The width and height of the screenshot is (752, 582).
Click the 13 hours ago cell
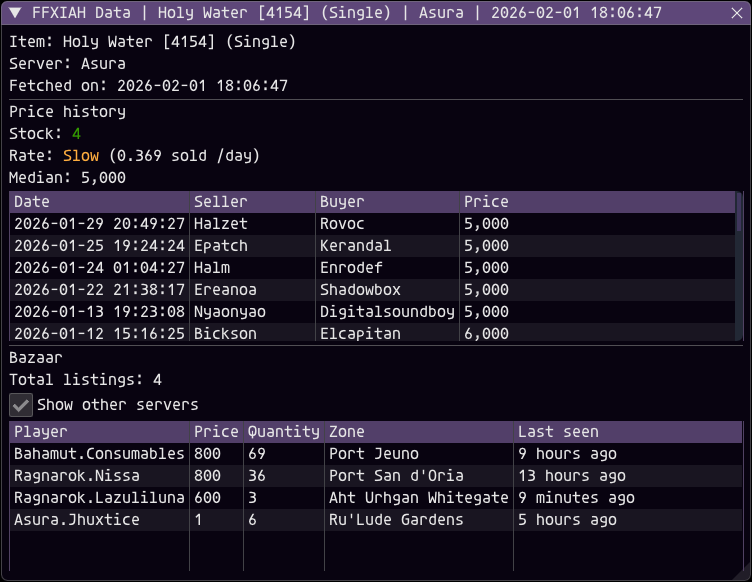(572, 476)
